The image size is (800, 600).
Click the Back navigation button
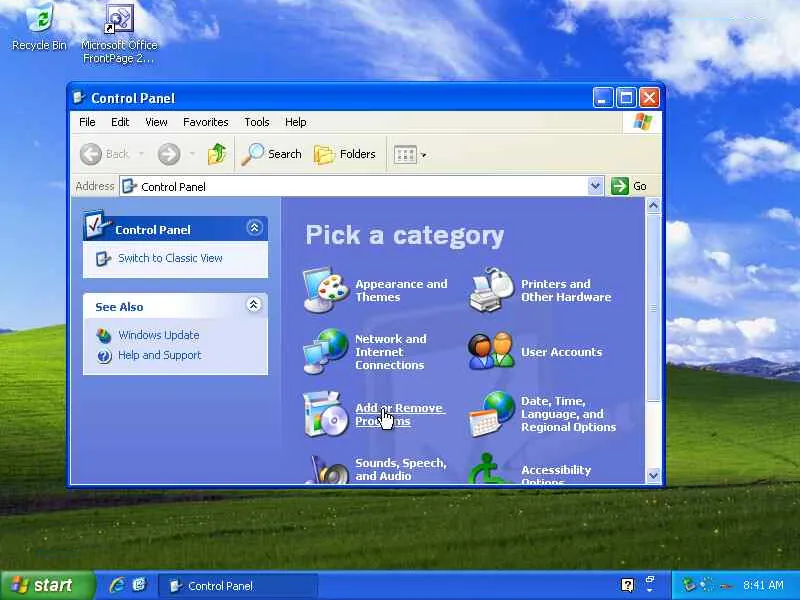pyautogui.click(x=104, y=154)
